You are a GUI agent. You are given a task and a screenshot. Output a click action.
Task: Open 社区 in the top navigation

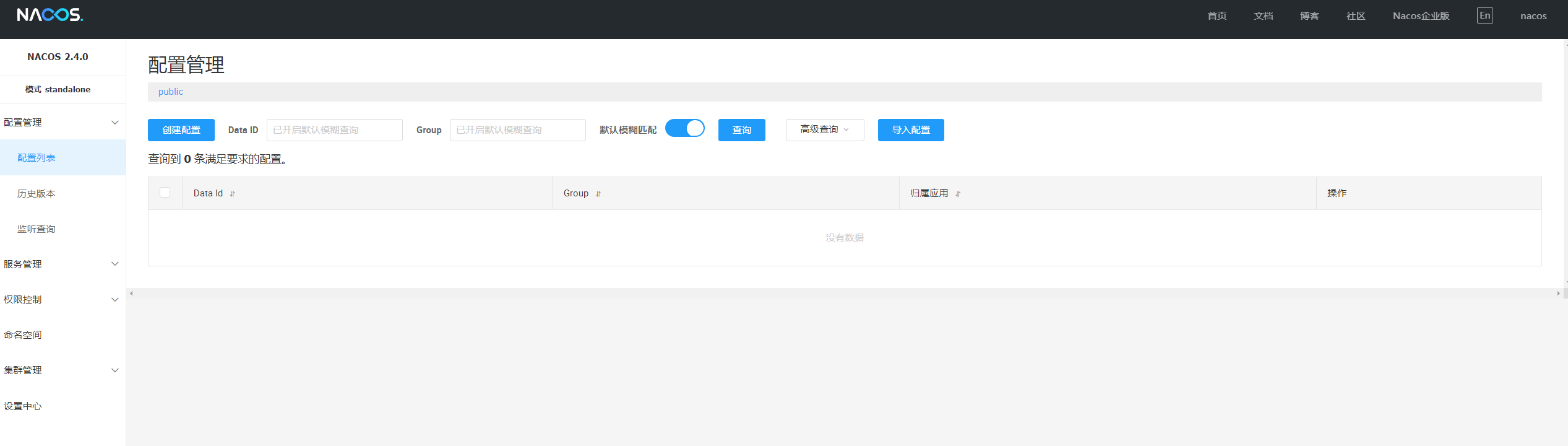[x=1356, y=16]
